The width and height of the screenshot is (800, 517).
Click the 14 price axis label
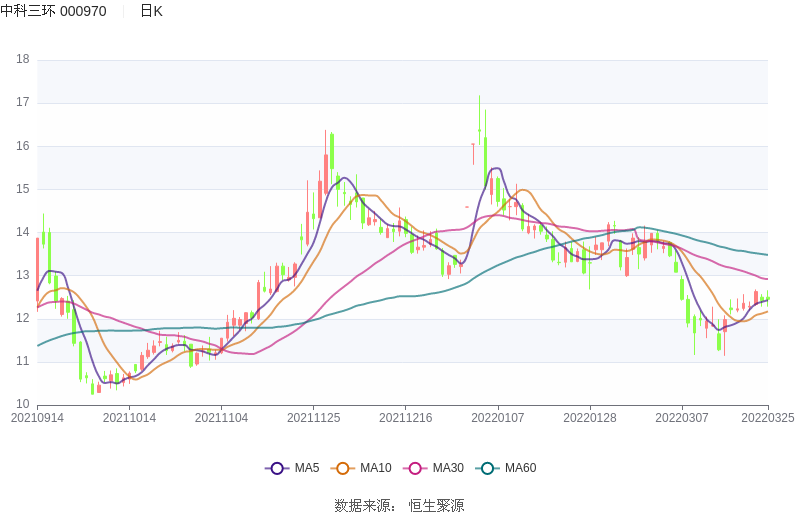click(22, 232)
